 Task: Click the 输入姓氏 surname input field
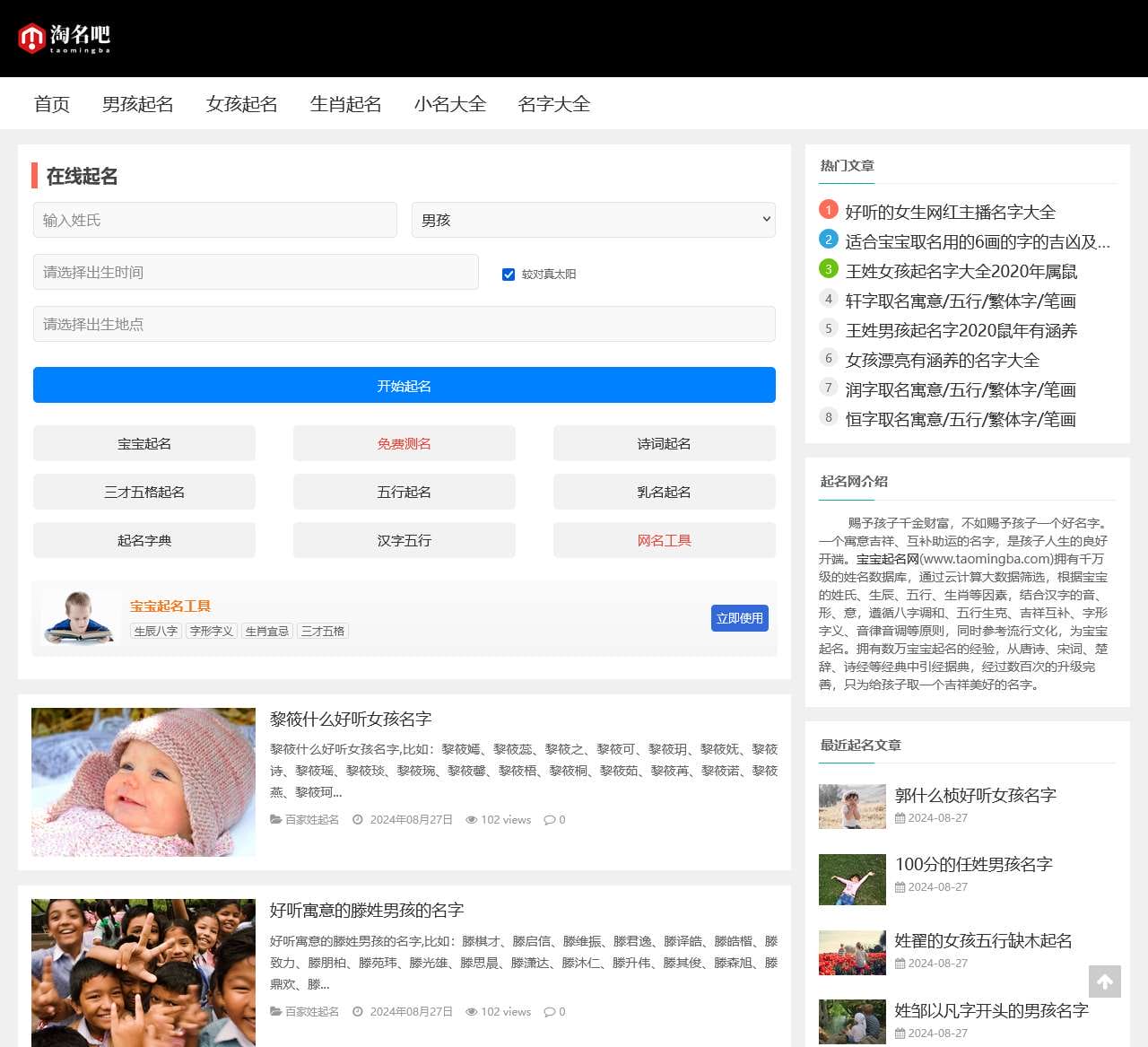[214, 220]
